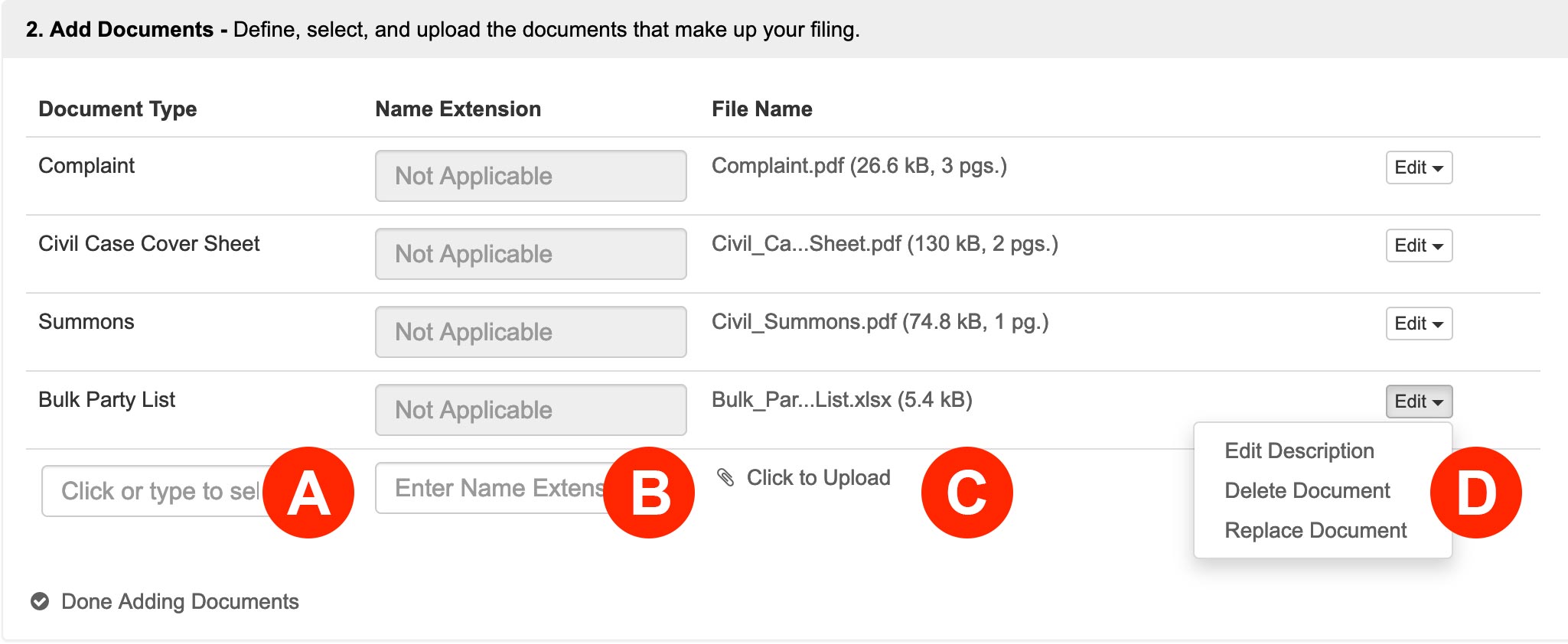Click the Done Adding Documents checkmark icon
The height and width of the screenshot is (644, 1568).
40,601
